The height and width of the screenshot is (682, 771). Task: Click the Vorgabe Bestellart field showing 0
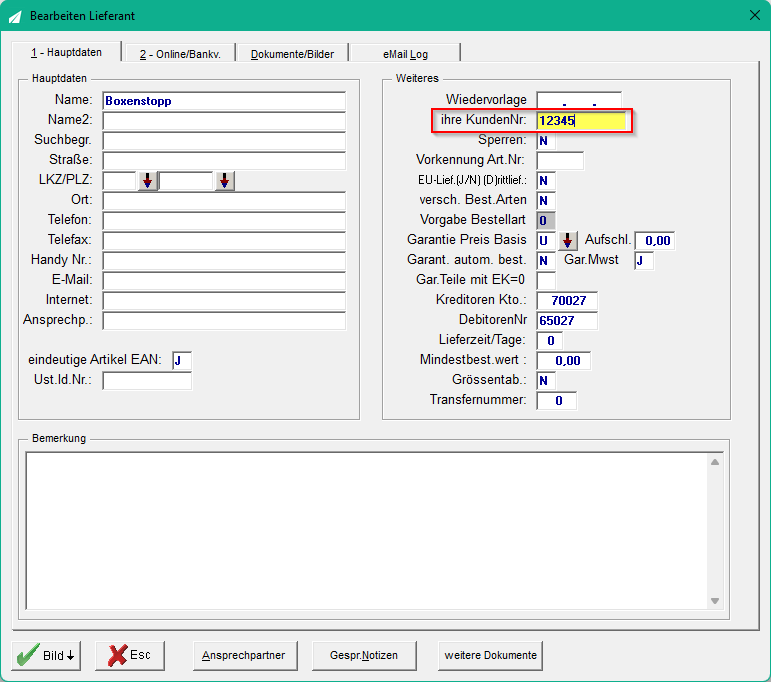[x=546, y=221]
